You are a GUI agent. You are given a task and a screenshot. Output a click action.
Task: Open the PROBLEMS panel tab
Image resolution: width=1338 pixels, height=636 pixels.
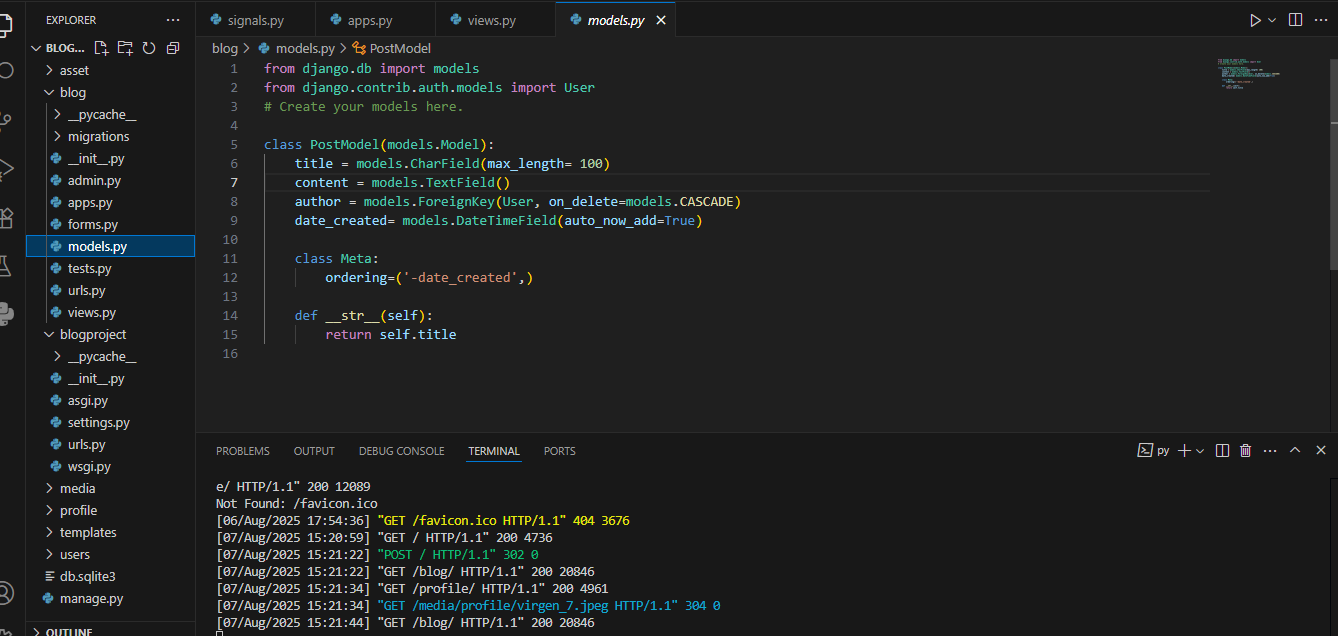(x=243, y=451)
